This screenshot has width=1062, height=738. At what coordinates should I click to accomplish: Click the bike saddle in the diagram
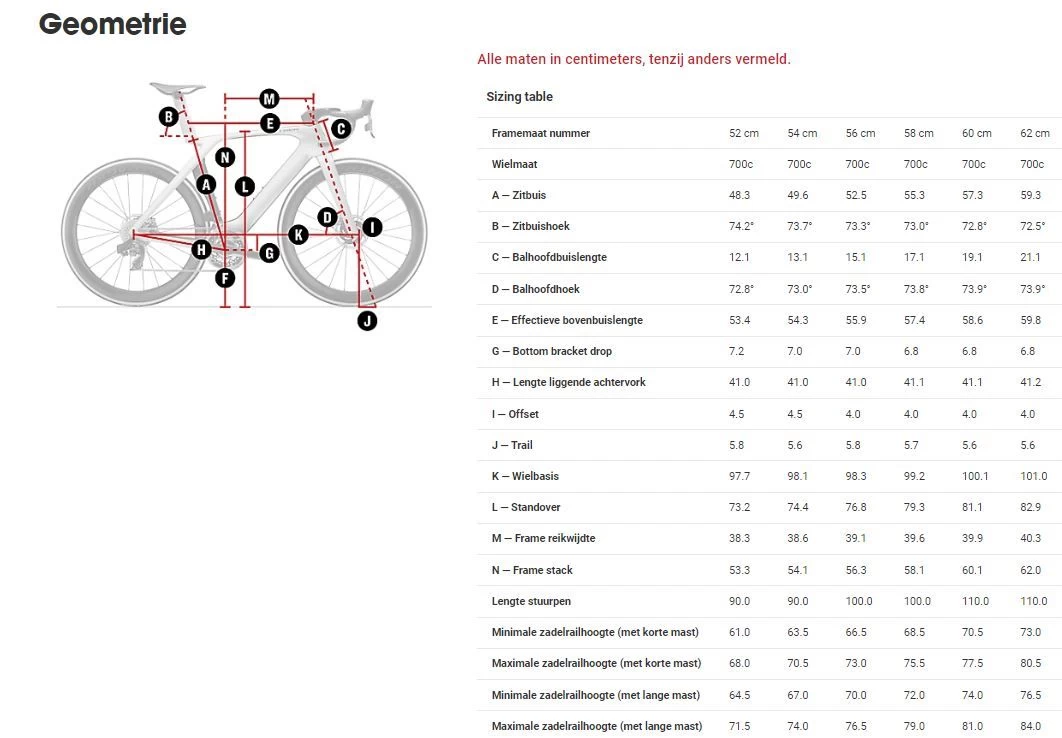click(x=178, y=89)
